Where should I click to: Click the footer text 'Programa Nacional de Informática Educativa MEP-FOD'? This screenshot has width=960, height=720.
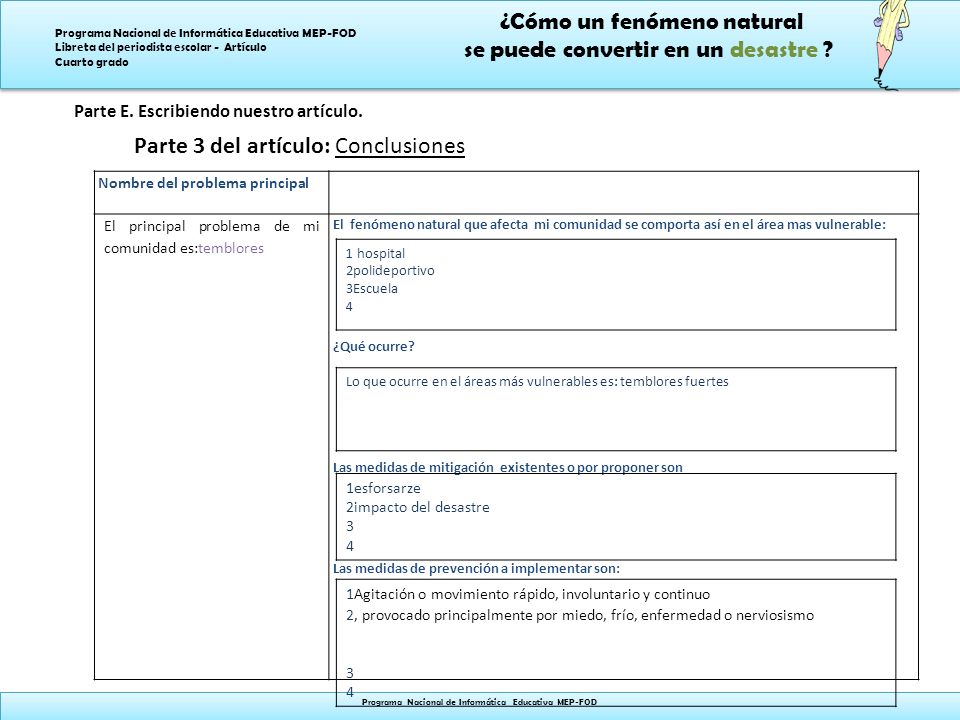(x=479, y=702)
